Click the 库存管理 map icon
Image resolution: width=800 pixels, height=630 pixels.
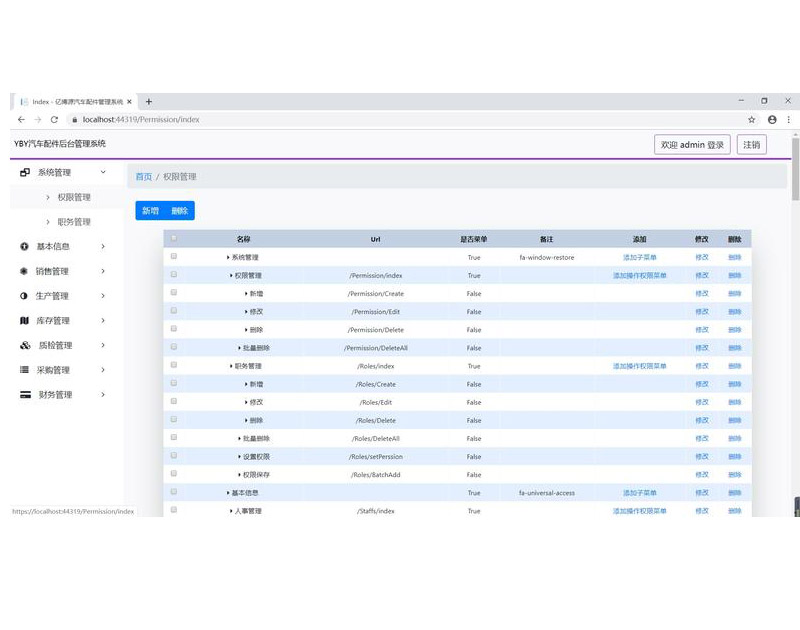click(24, 321)
